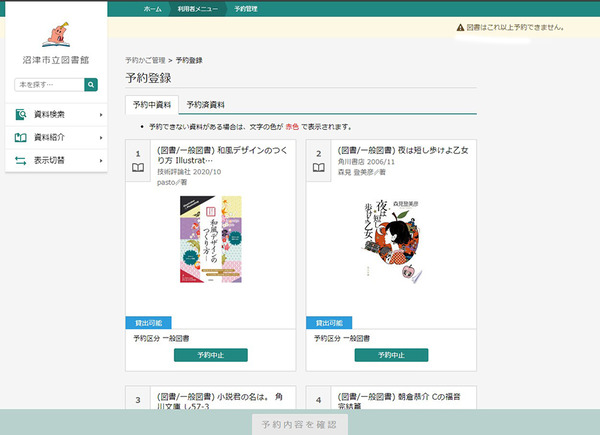Click the book icon on item 1
This screenshot has width=600, height=435.
click(x=138, y=168)
